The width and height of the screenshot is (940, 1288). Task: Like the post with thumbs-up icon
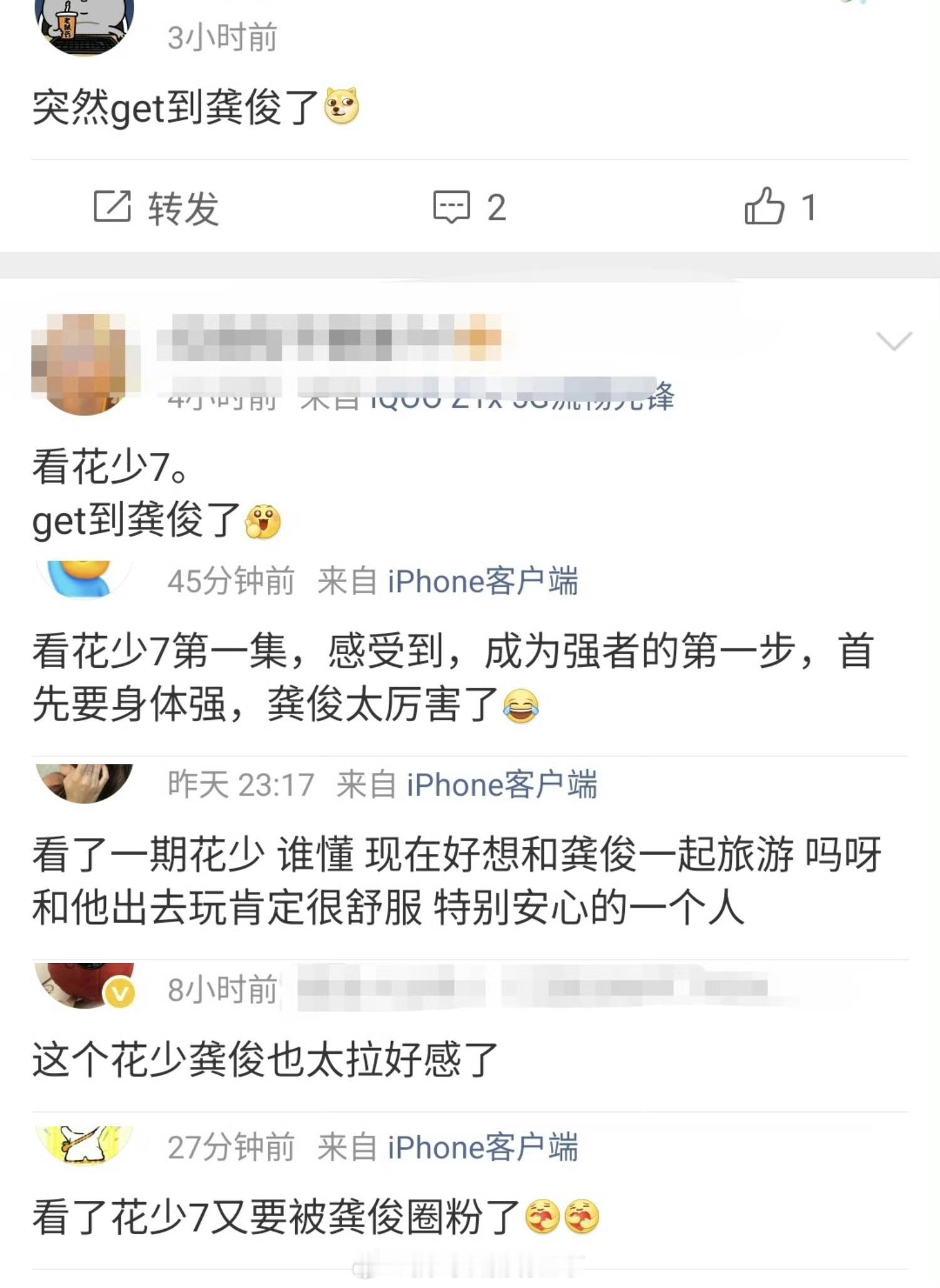point(764,205)
